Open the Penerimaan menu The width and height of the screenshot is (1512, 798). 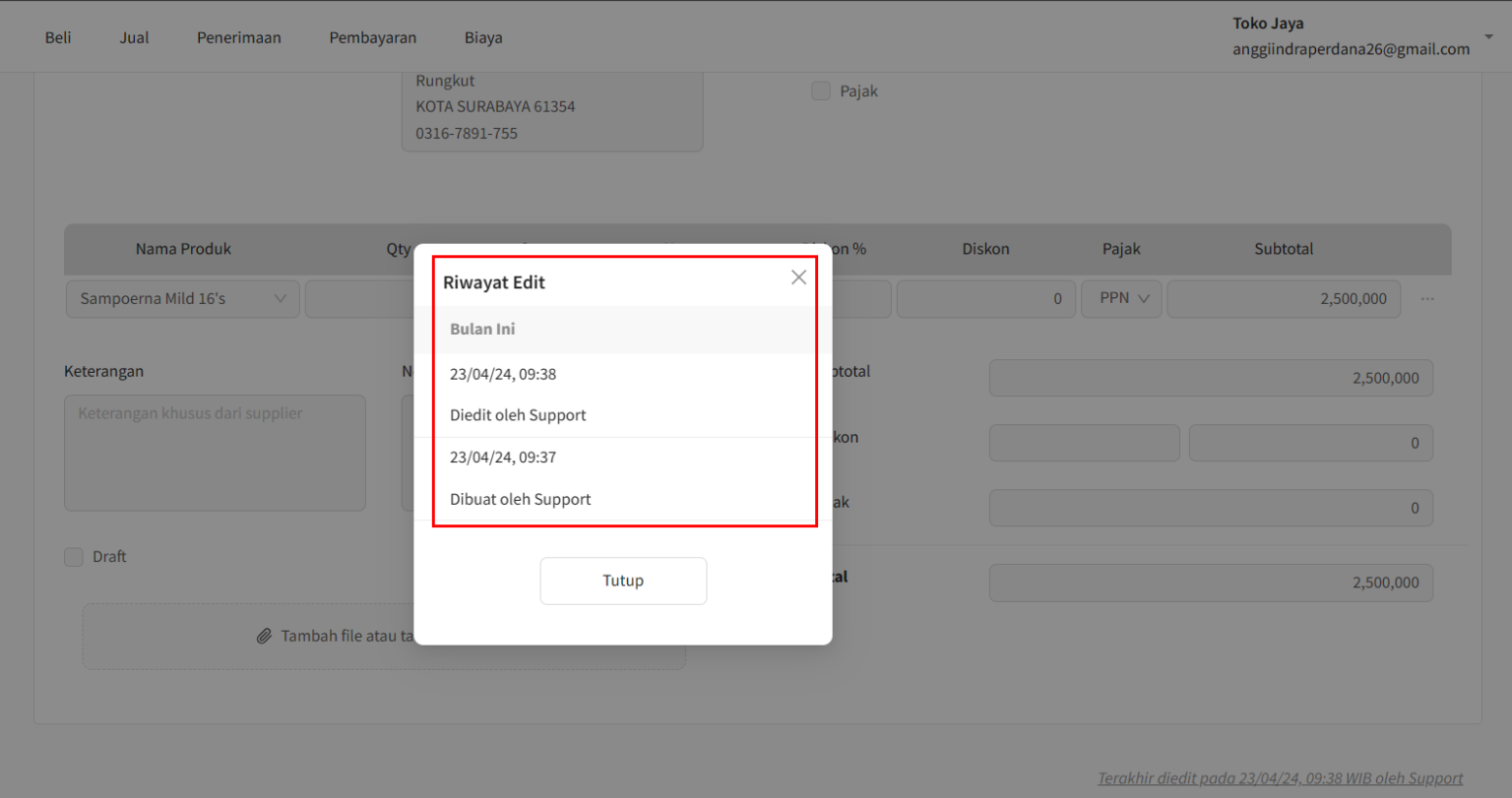pos(238,36)
